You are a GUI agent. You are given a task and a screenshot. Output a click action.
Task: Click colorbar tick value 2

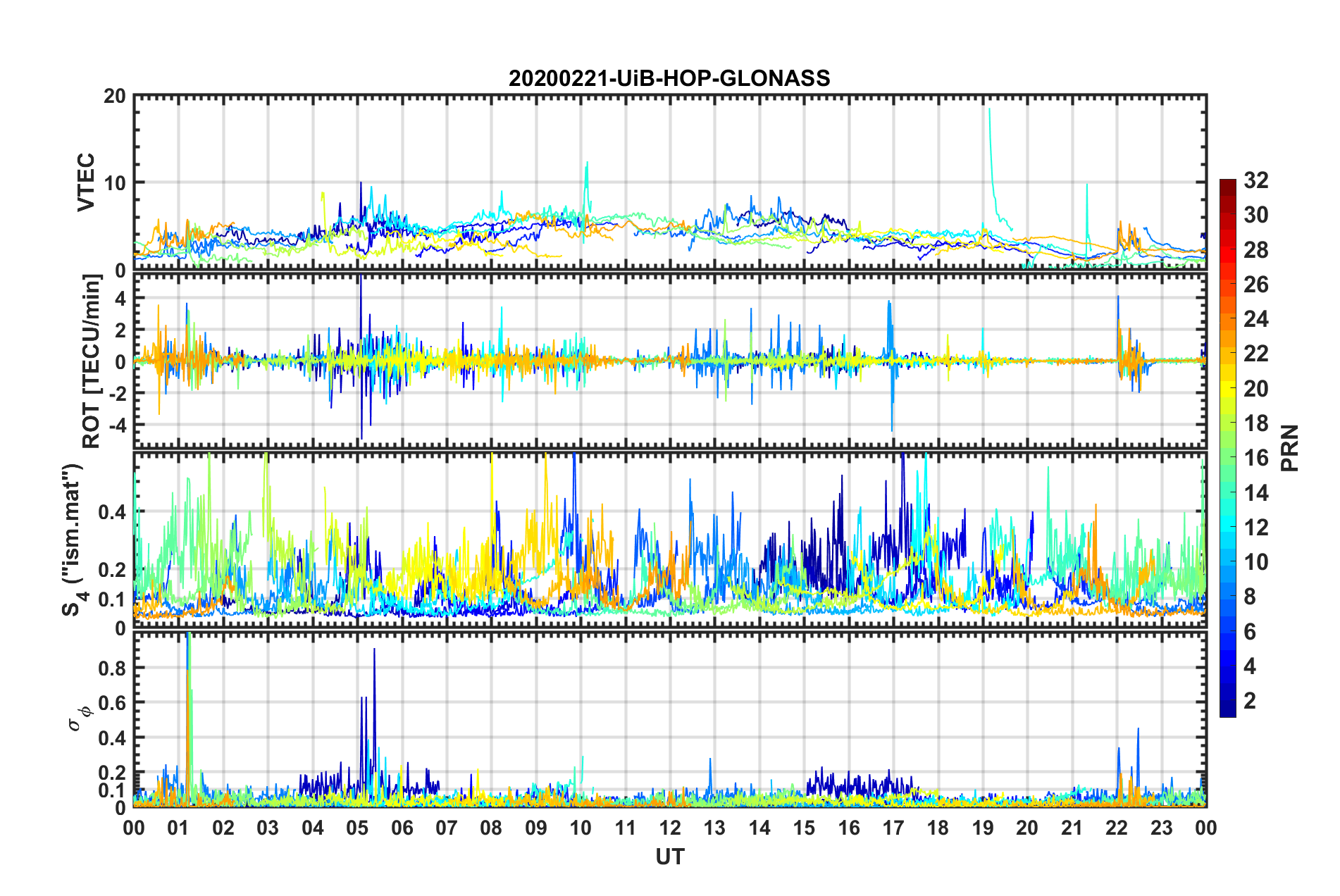[1250, 700]
